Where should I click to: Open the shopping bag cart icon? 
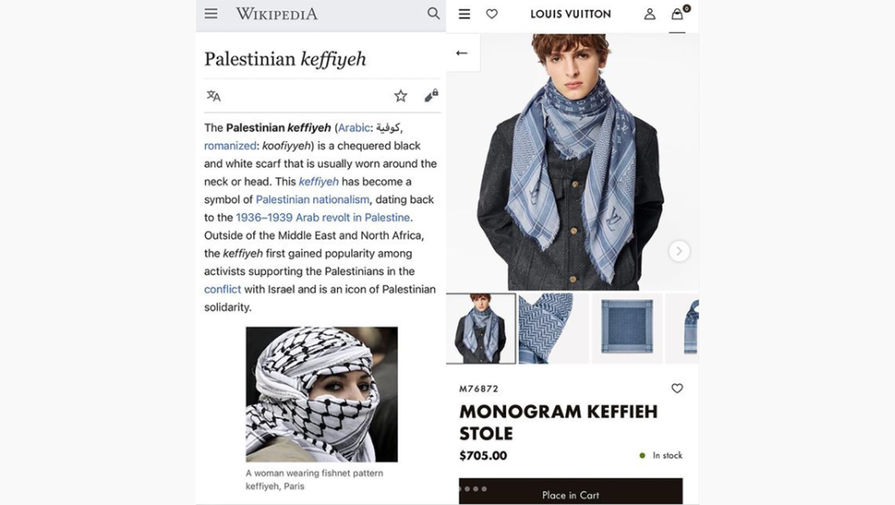point(679,13)
